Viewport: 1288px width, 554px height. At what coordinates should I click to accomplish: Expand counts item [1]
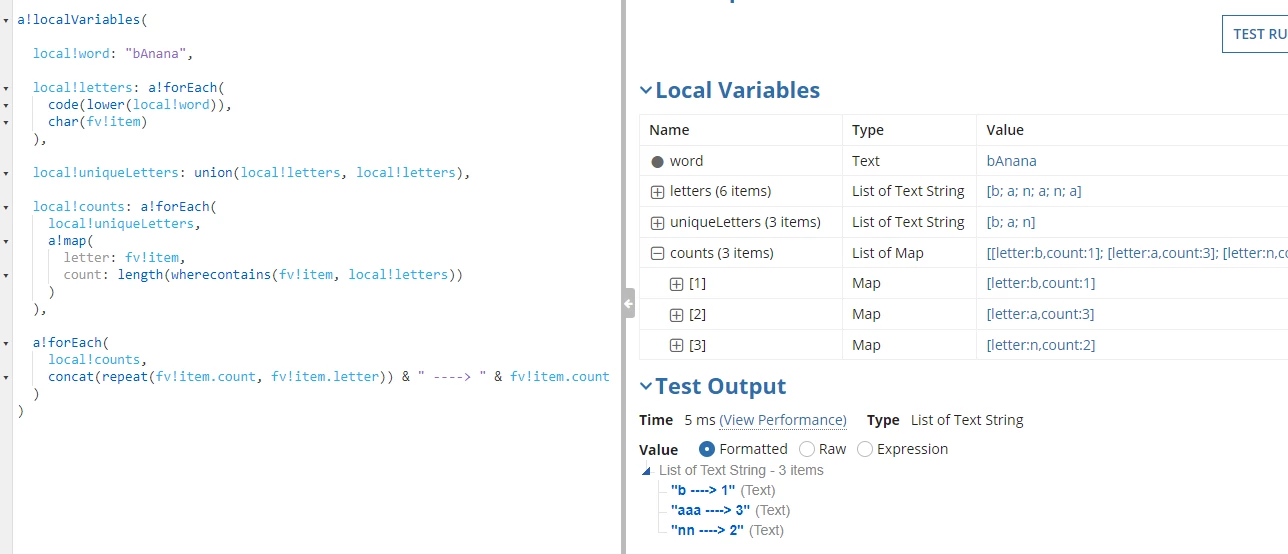pyautogui.click(x=677, y=284)
